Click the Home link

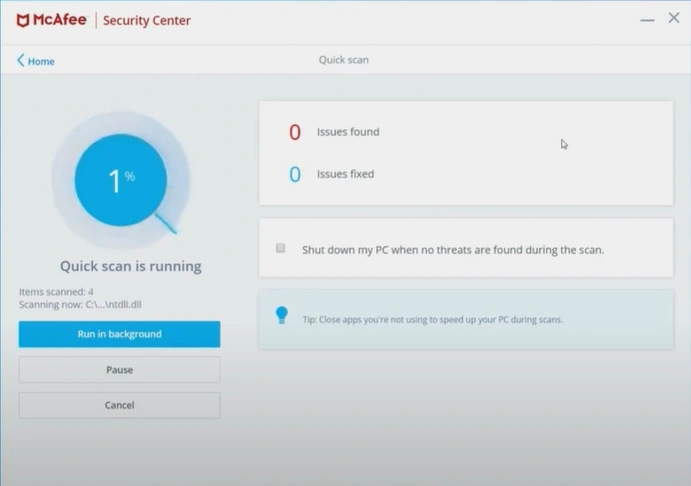[41, 61]
